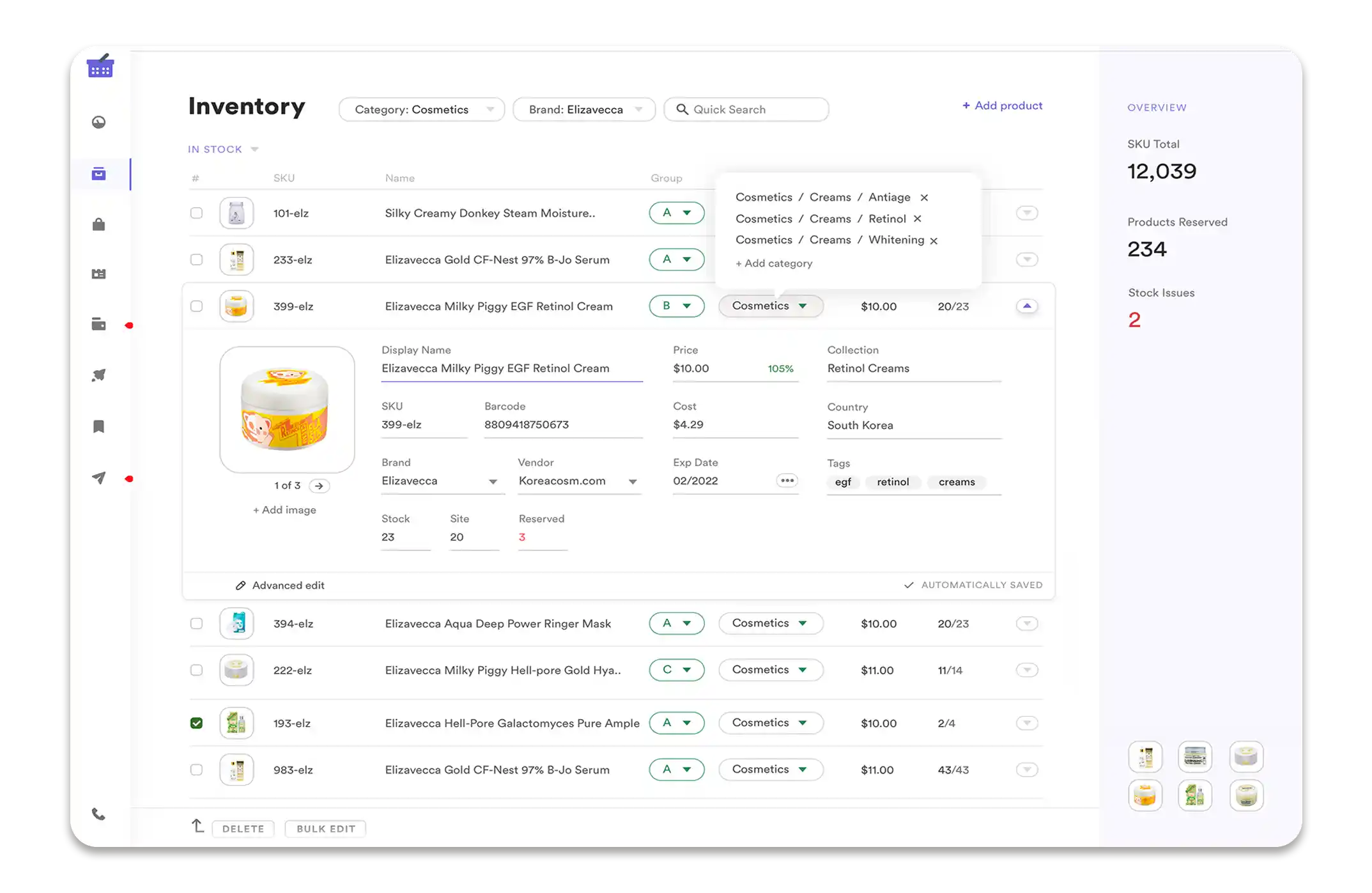Viewport: 1372px width, 893px height.
Task: Open the phone icon at sidebar bottom
Action: pos(99,814)
